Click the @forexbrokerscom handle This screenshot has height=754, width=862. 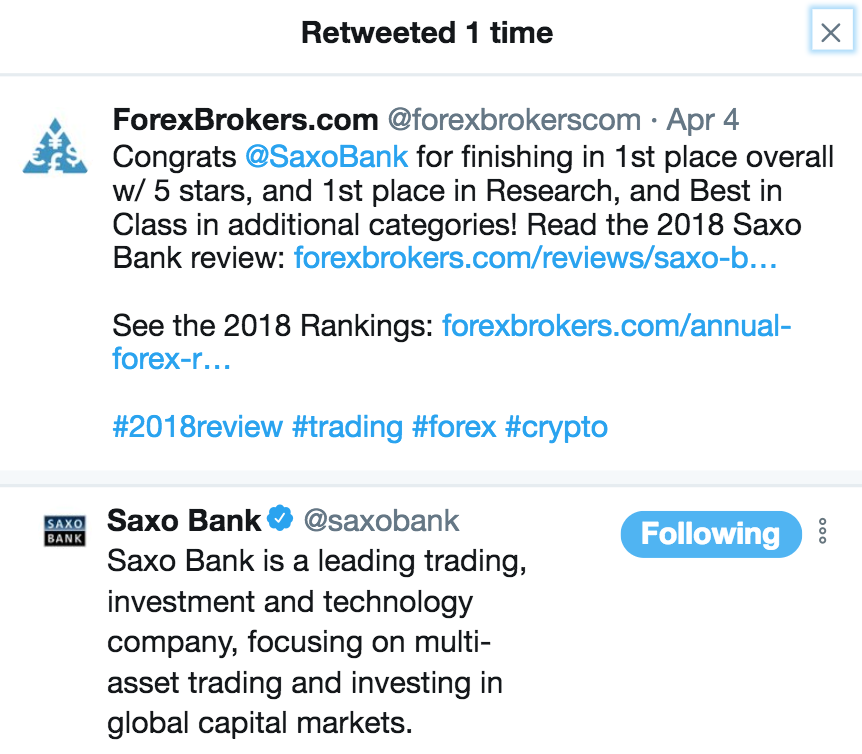[514, 121]
